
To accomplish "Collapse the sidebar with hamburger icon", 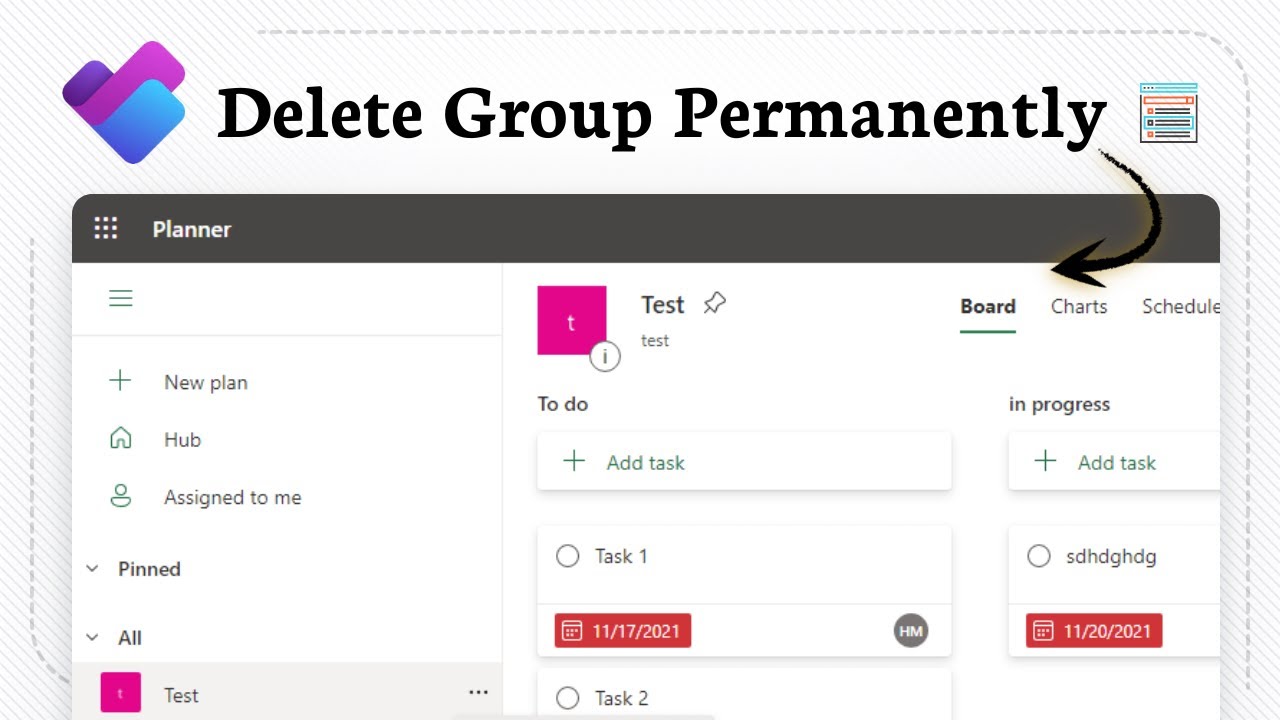I will [x=121, y=299].
